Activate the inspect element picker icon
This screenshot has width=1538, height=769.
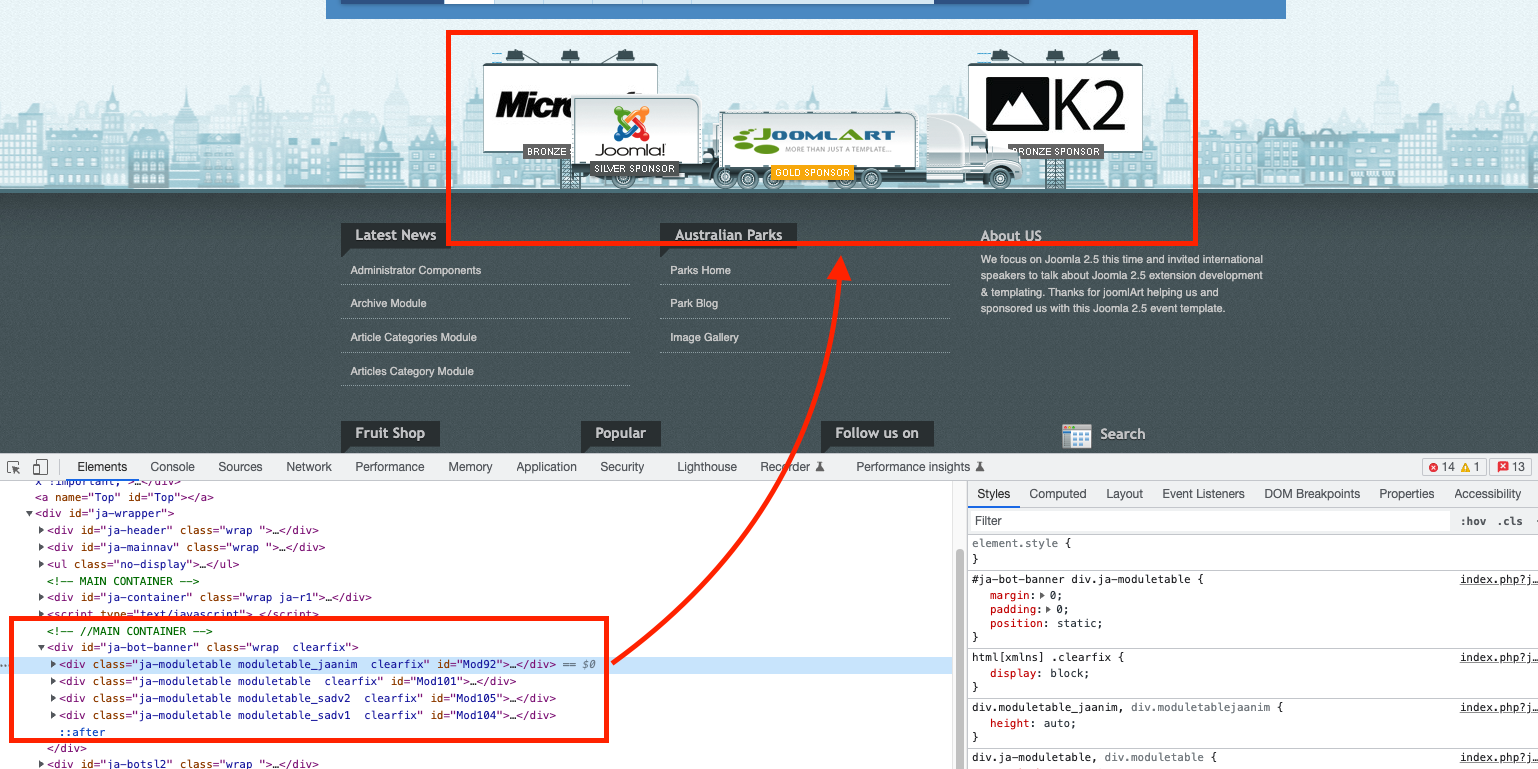(x=14, y=467)
